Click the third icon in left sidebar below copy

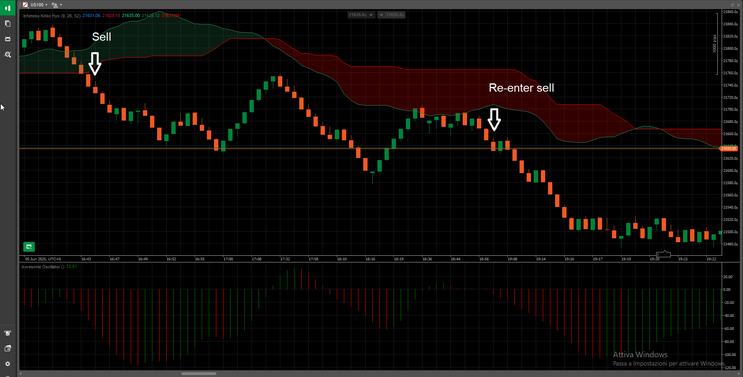[8, 39]
